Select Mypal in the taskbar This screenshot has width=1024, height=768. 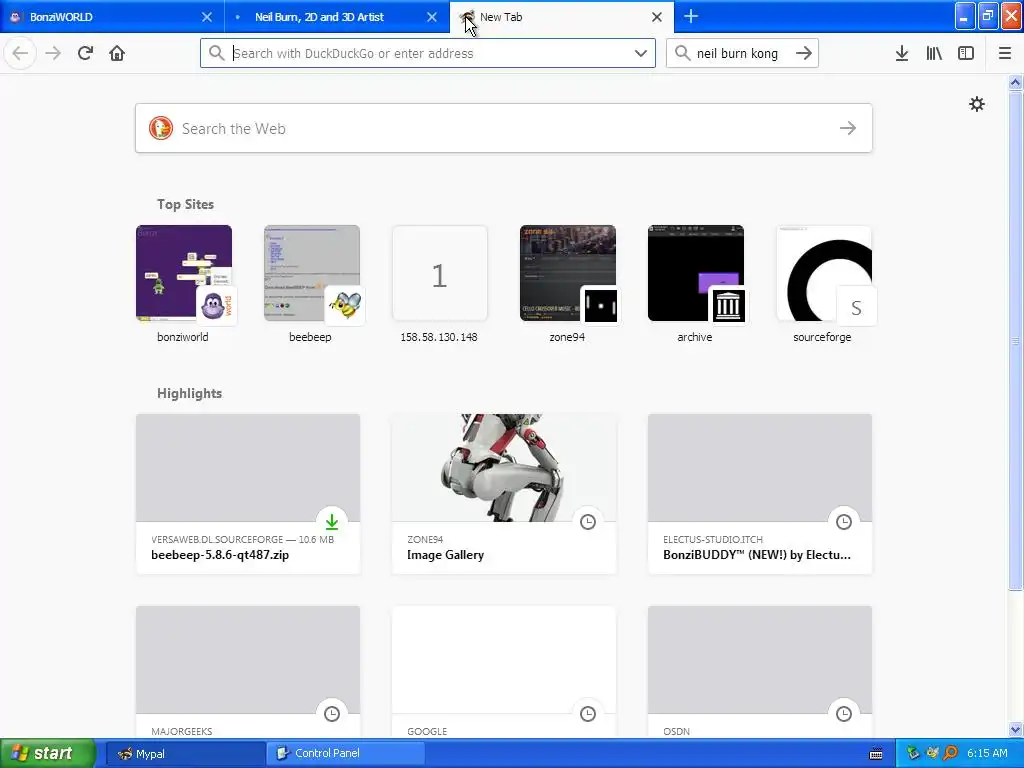click(185, 753)
